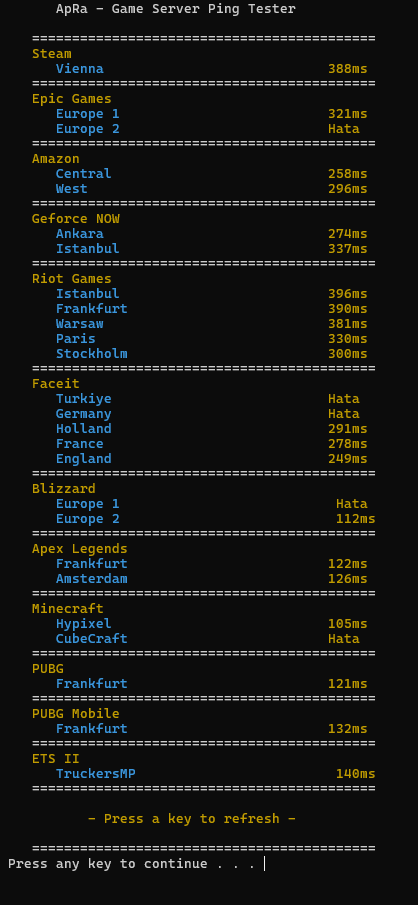Click the Blizzard Europe 2 112ms value
This screenshot has width=418, height=905.
coord(356,519)
